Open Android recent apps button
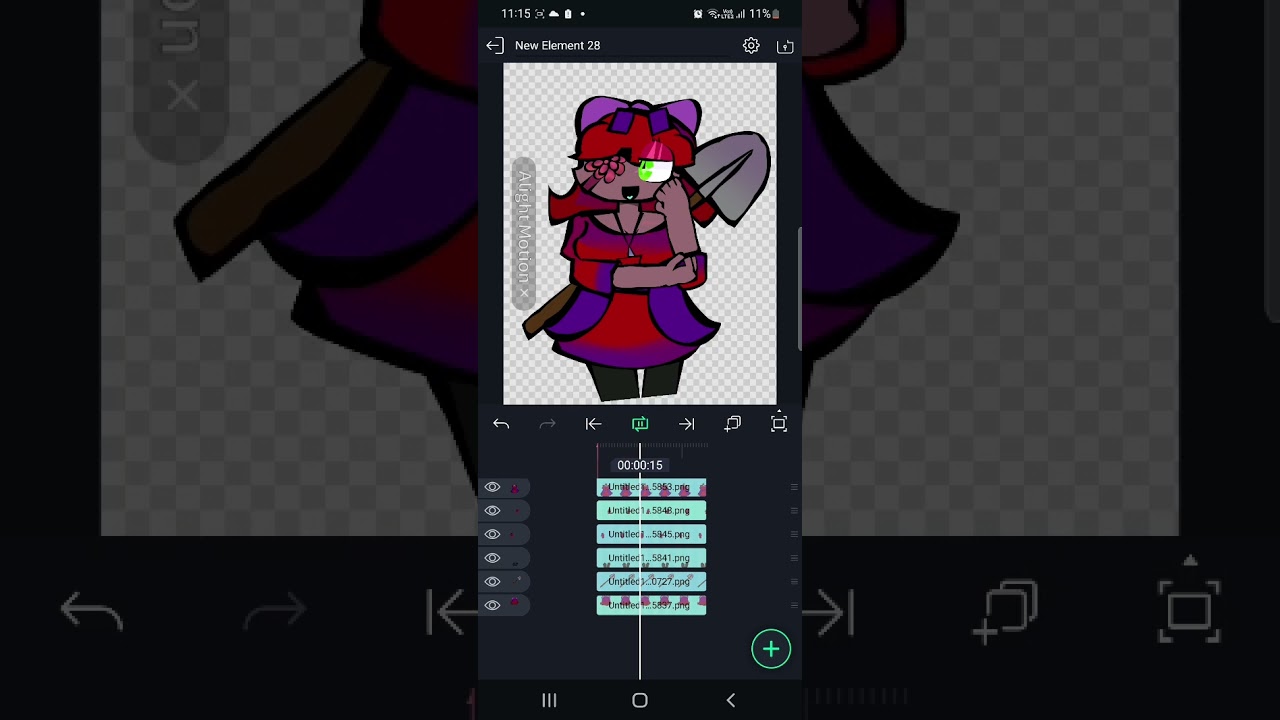Viewport: 1280px width, 720px height. point(549,701)
